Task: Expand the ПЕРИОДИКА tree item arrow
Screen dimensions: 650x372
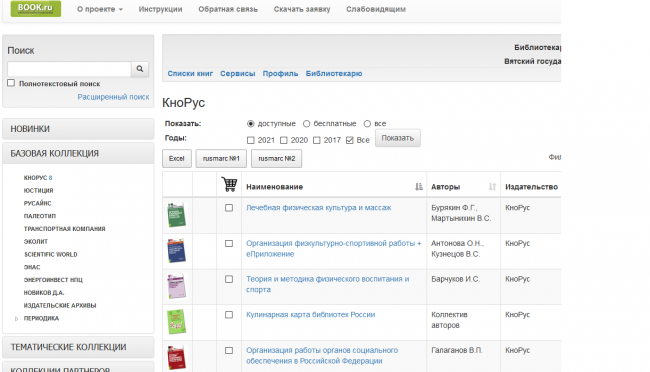Action: point(17,319)
